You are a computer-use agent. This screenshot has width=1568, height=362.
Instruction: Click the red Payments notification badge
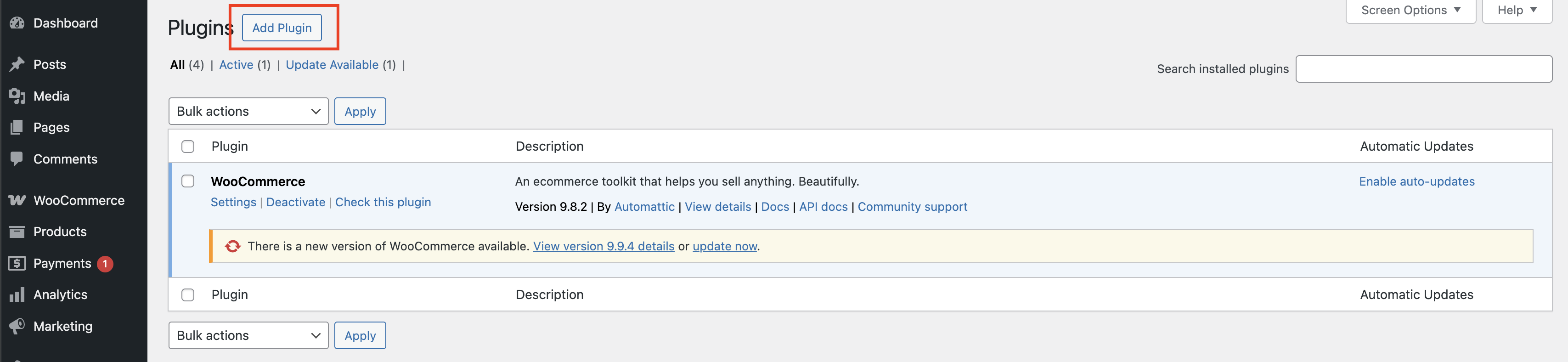click(105, 264)
